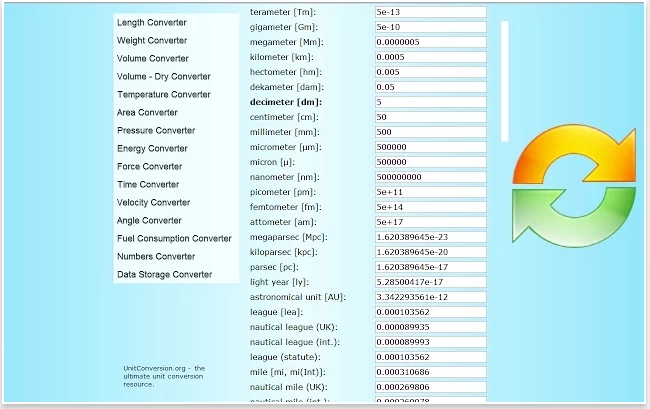650x409 pixels.
Task: Click the nanometer [nm] value field
Action: (x=429, y=177)
